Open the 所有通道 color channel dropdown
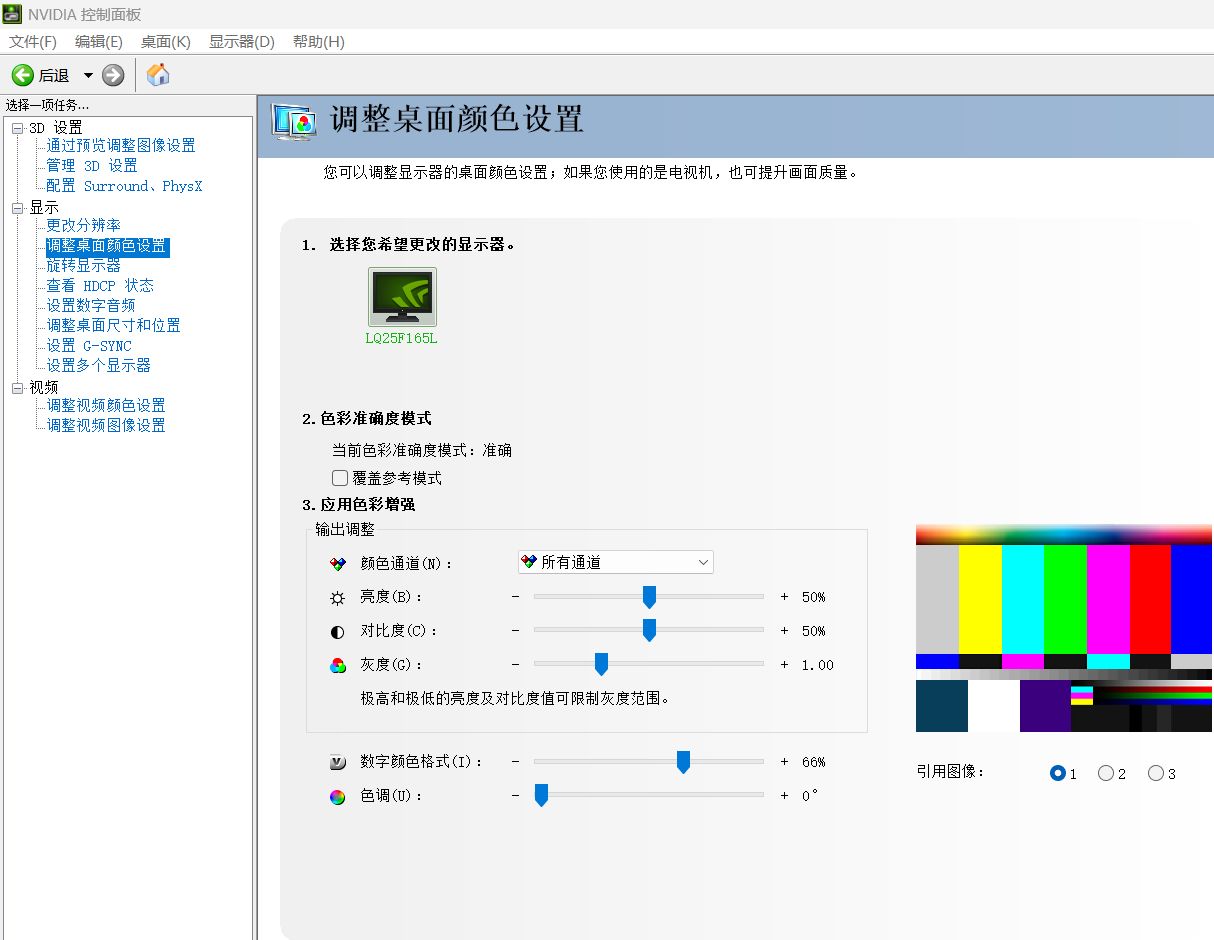 (x=616, y=562)
